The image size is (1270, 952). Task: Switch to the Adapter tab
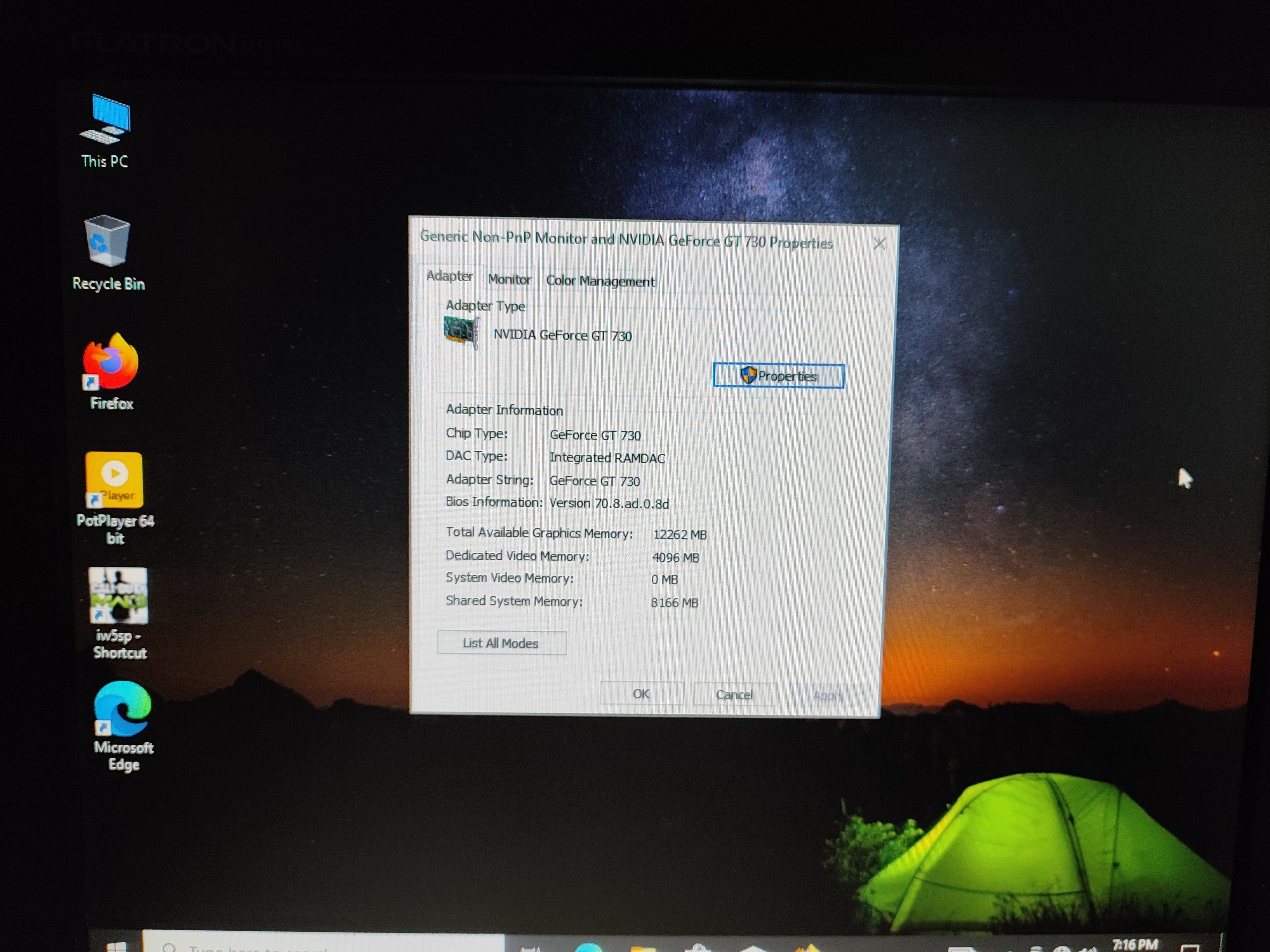(449, 277)
